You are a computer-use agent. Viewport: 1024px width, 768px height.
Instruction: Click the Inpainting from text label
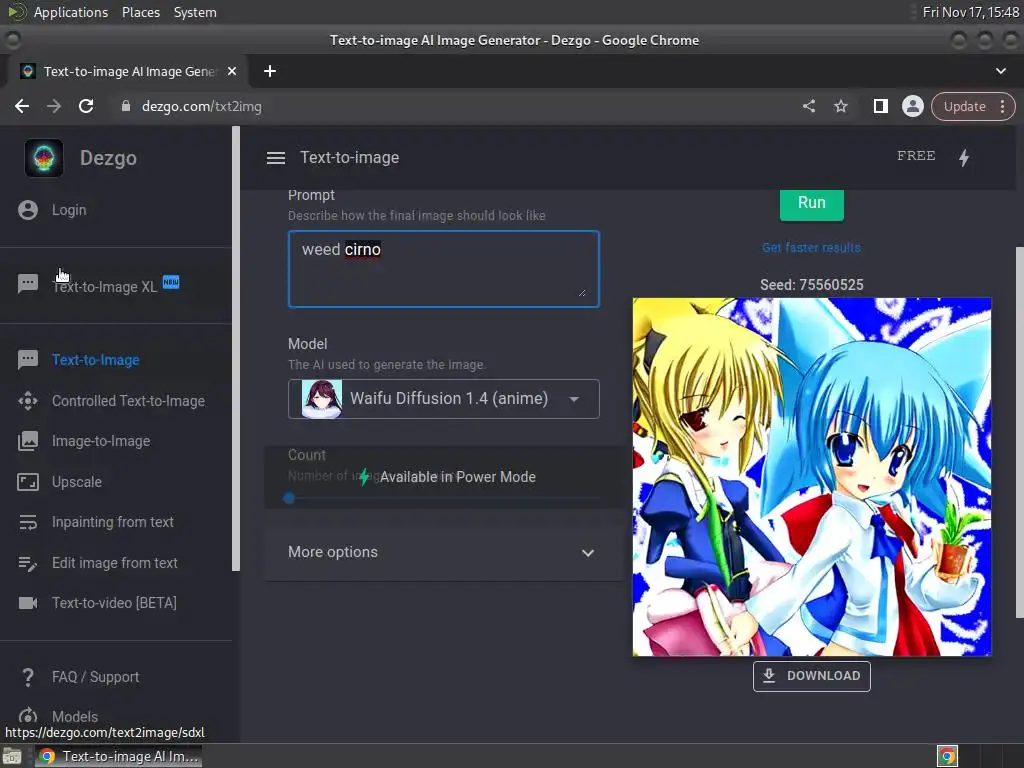coord(113,522)
